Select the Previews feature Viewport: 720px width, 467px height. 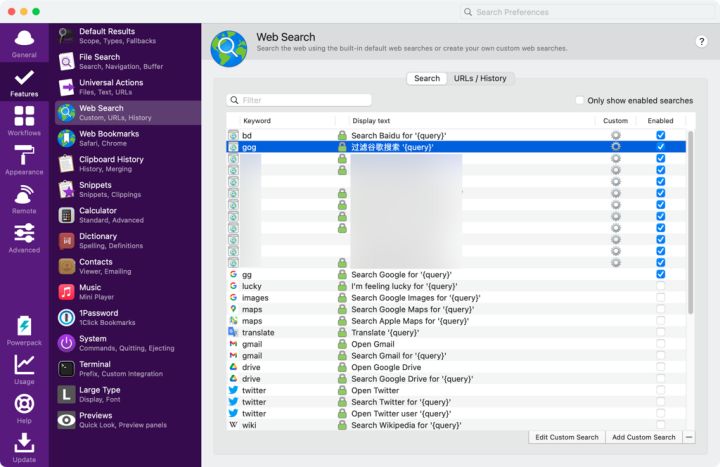click(x=128, y=420)
